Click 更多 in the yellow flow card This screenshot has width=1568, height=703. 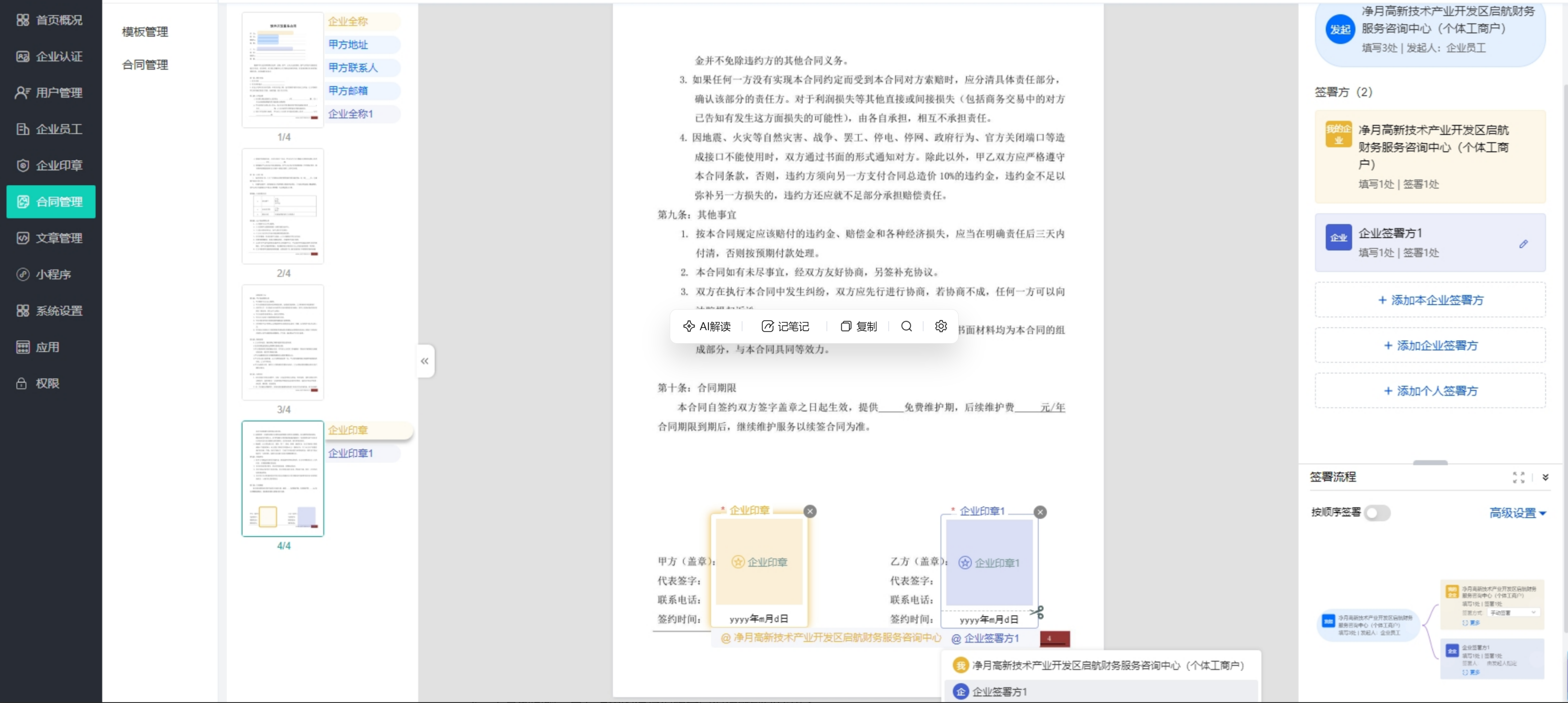(1471, 622)
